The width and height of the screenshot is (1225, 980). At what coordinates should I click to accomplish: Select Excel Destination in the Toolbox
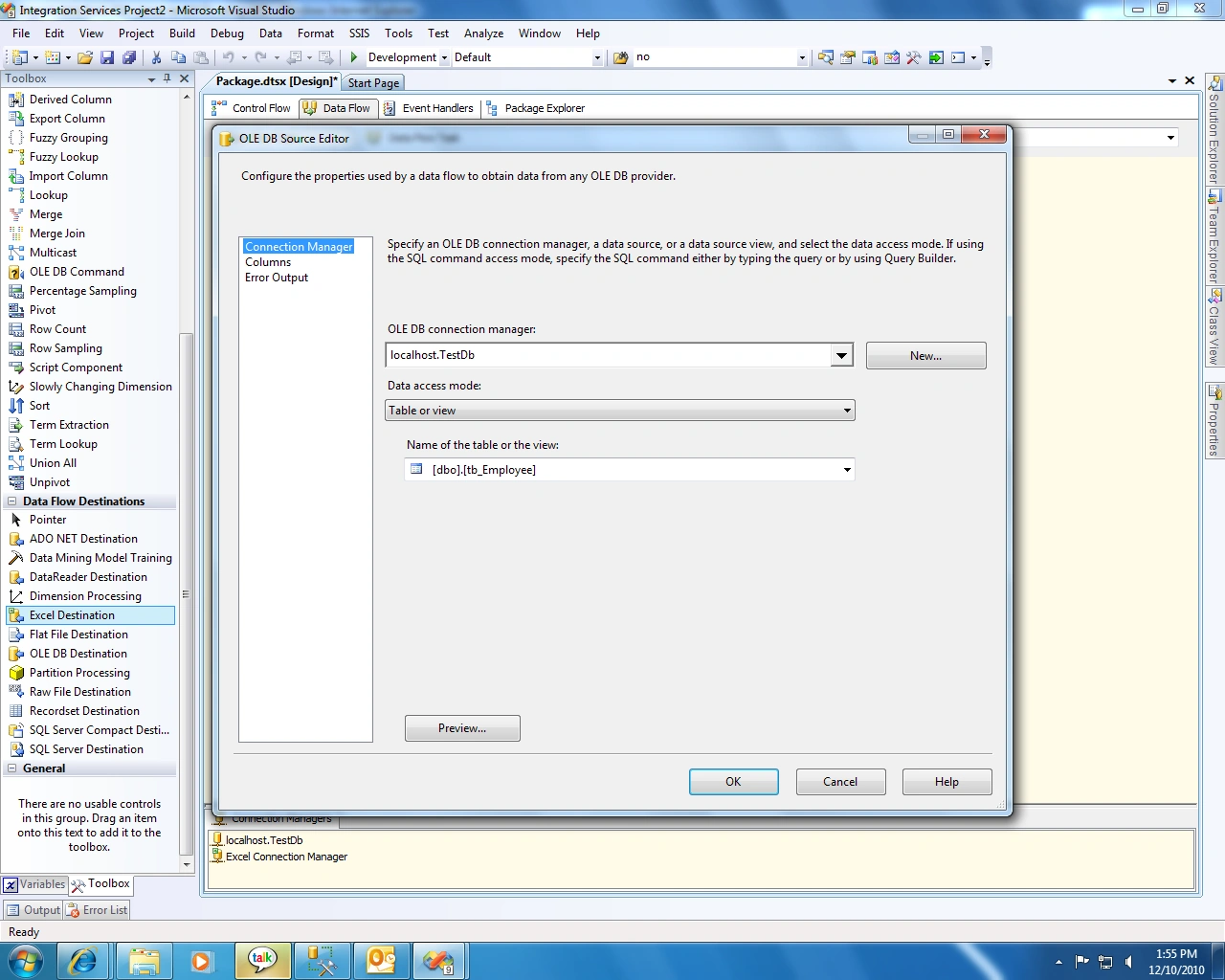tap(91, 615)
